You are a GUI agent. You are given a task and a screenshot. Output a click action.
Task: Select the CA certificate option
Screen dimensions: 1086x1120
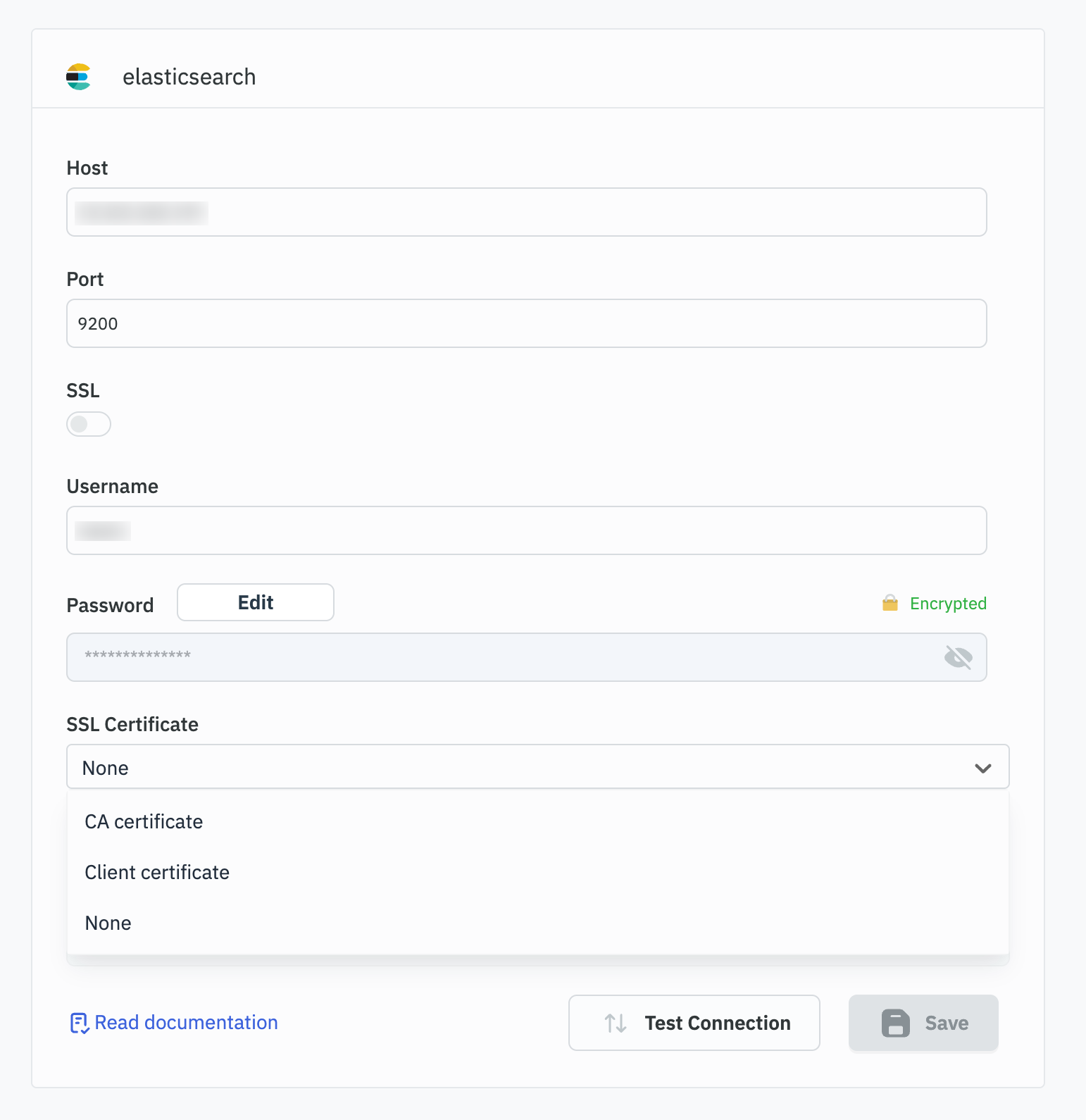point(144,822)
